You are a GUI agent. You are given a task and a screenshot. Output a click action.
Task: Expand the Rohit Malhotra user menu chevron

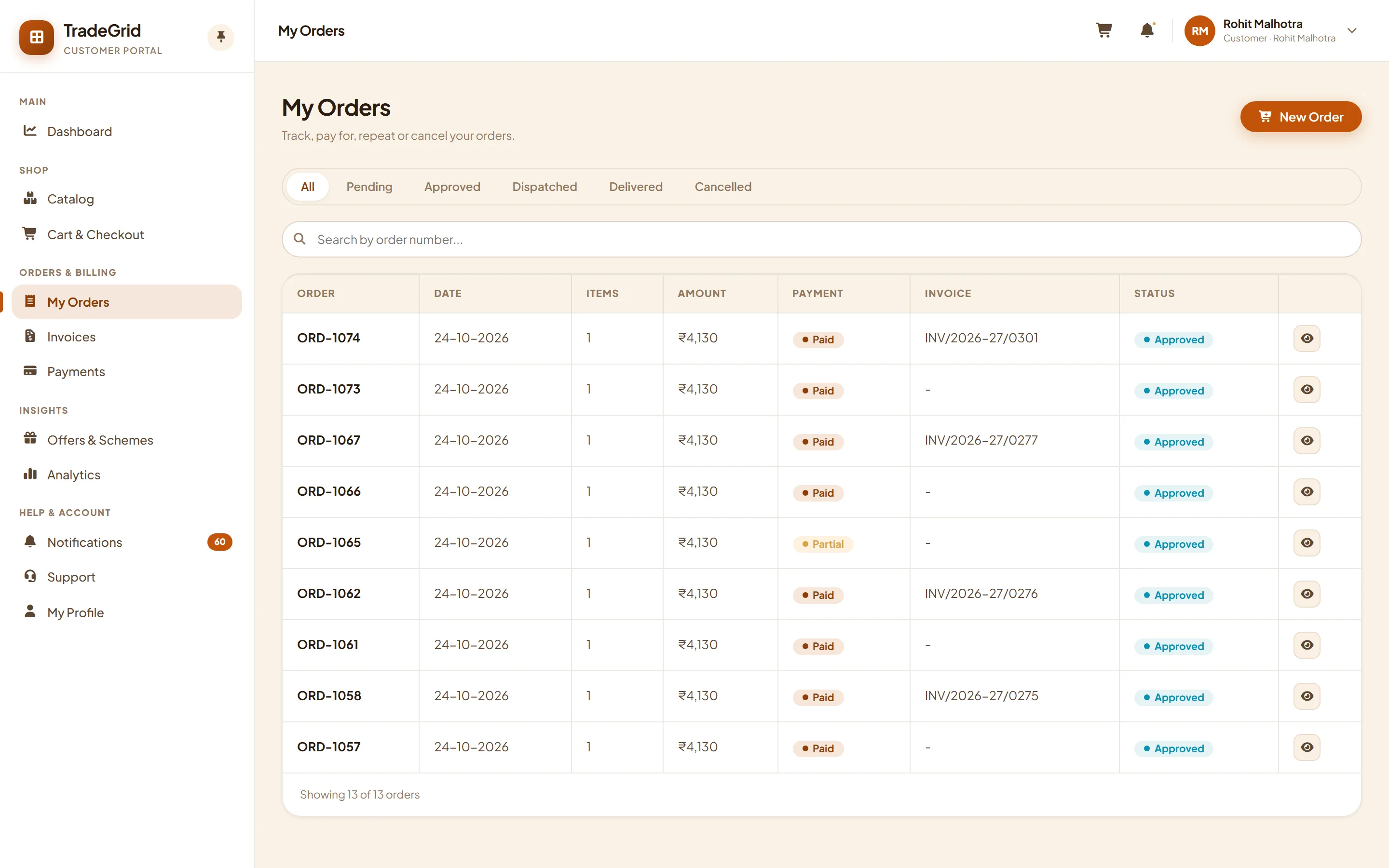click(1352, 30)
